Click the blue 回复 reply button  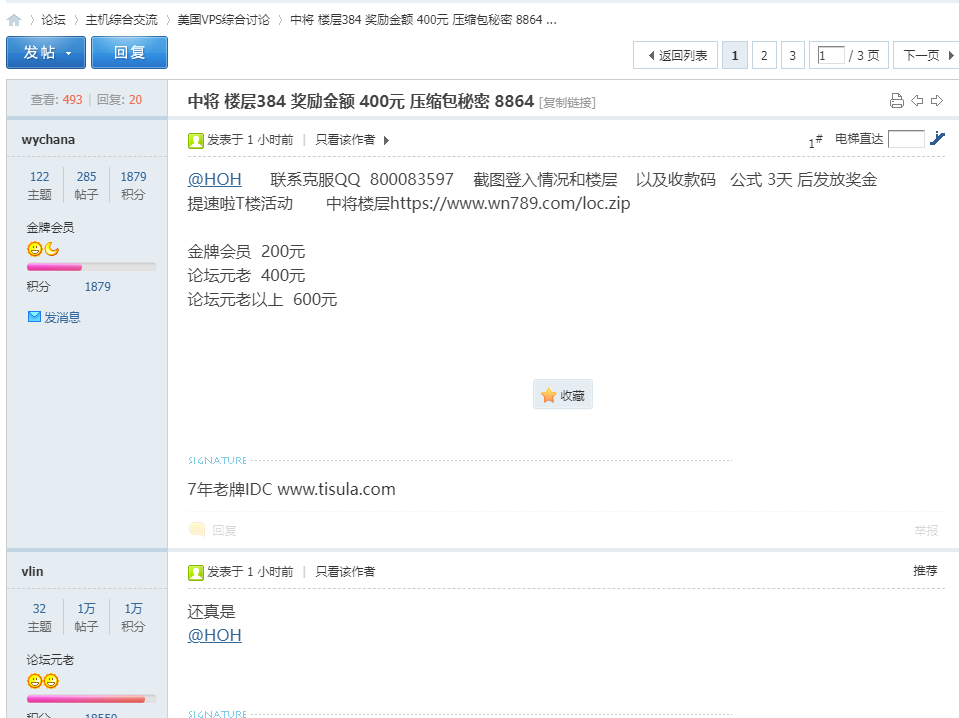click(x=129, y=53)
